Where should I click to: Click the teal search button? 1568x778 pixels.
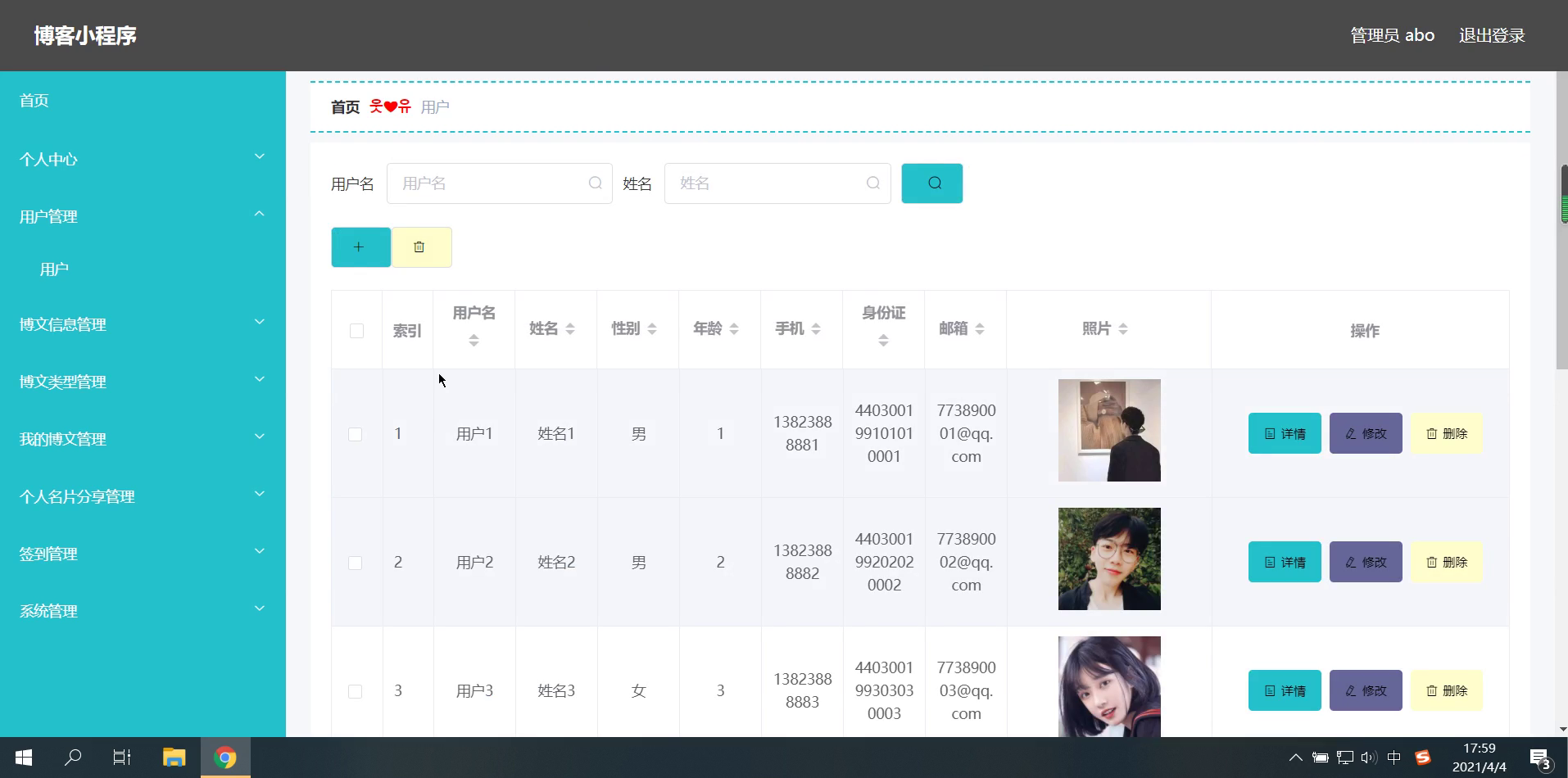931,183
